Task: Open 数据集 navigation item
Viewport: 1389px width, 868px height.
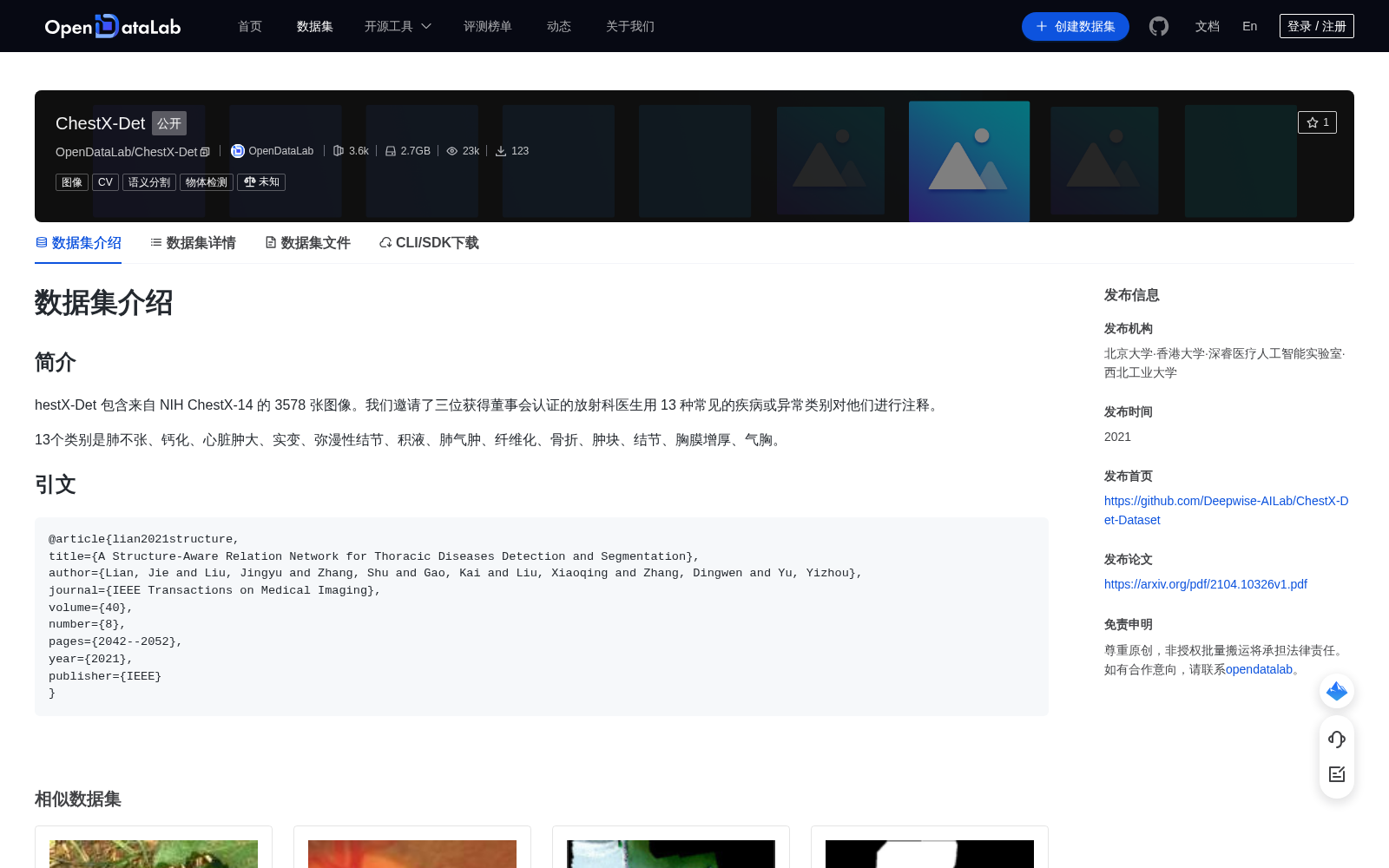Action: [x=314, y=27]
